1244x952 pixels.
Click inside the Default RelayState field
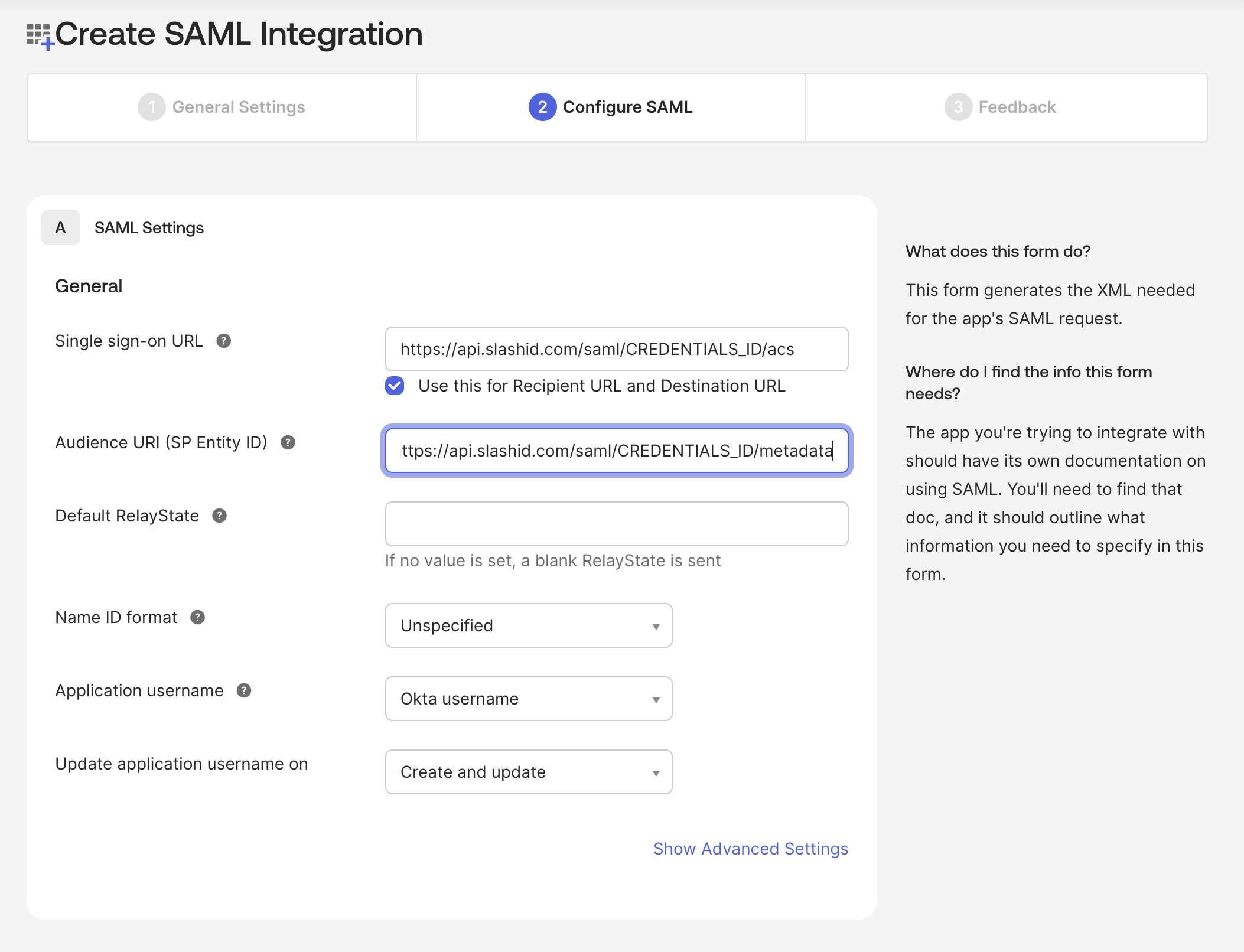(616, 524)
